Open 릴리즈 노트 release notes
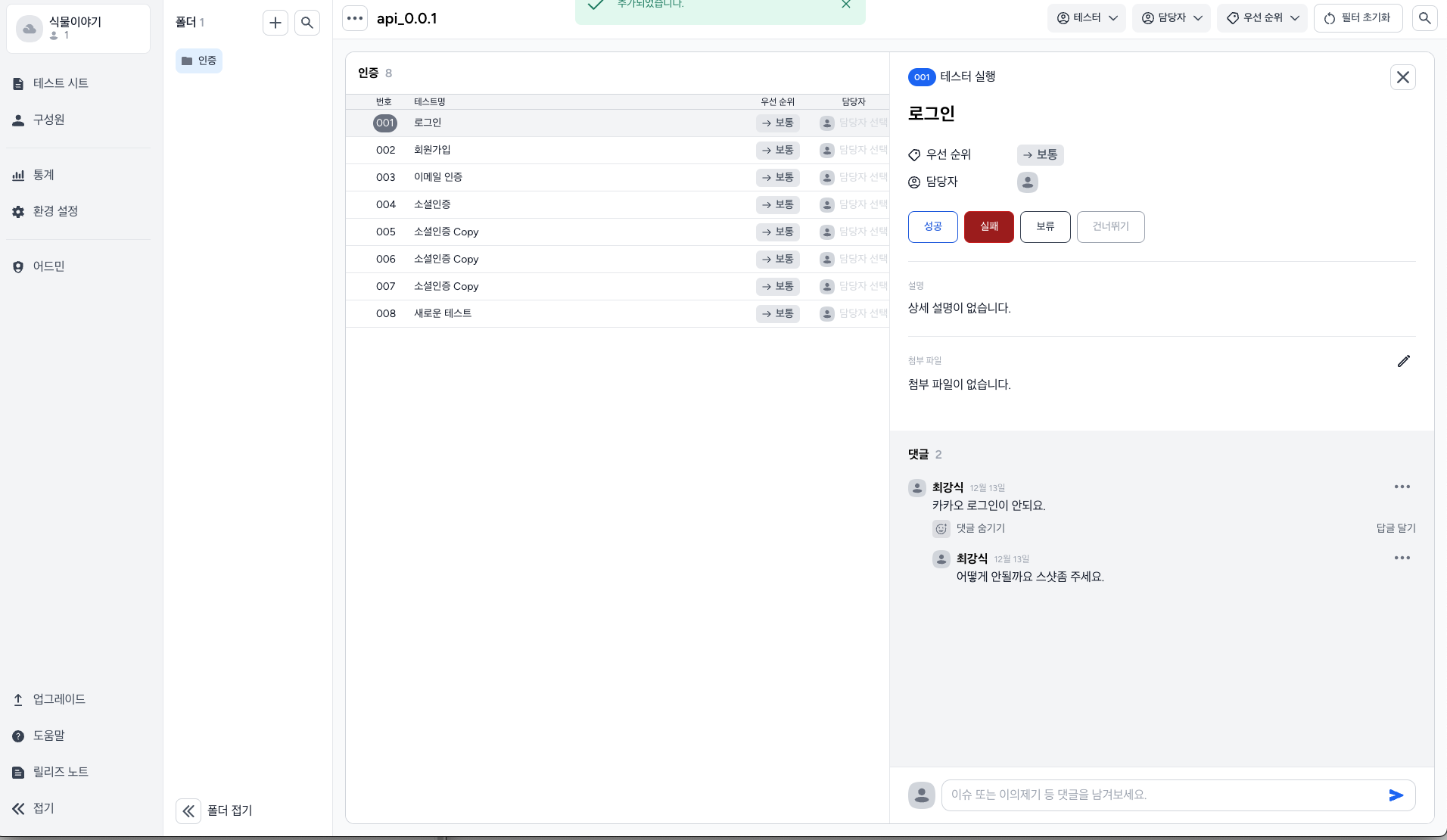1447x840 pixels. point(61,772)
